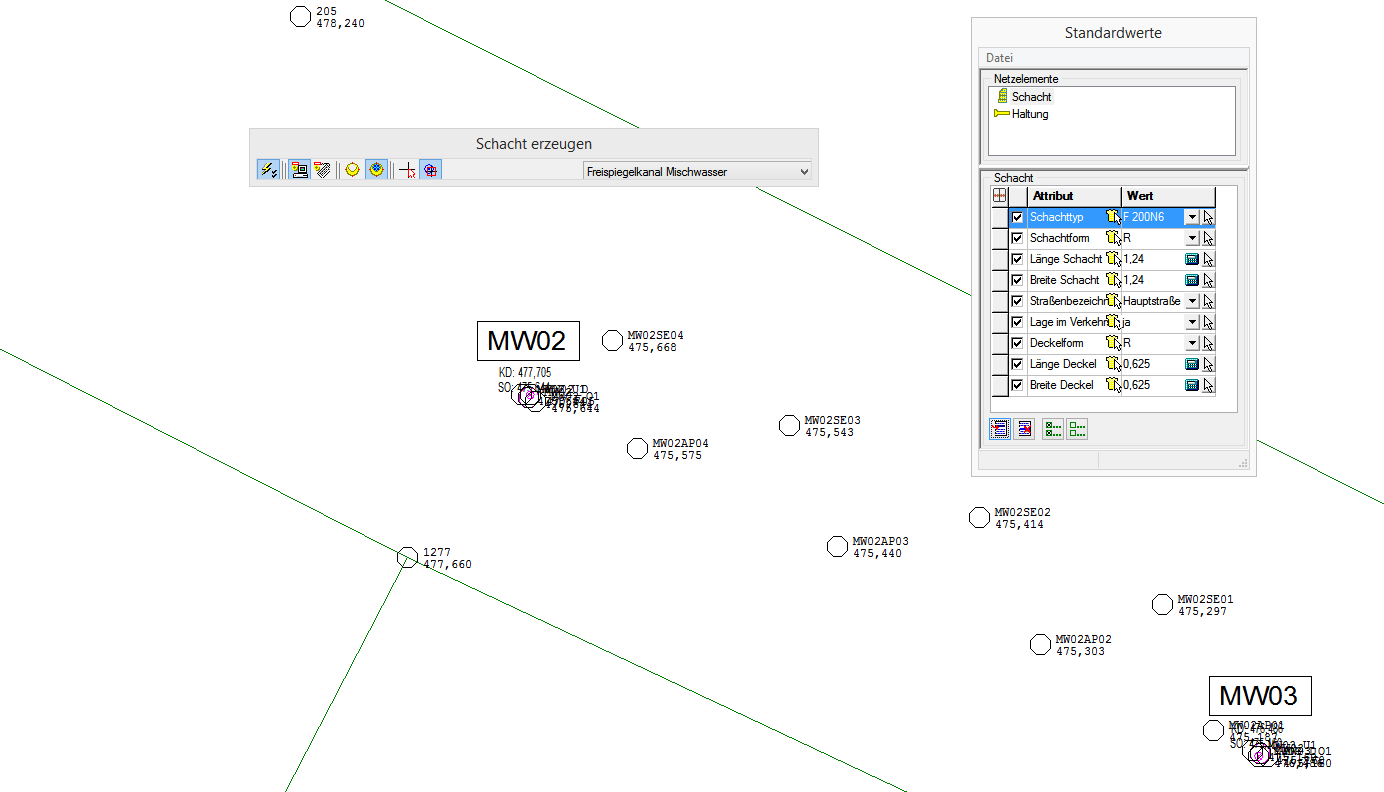
Task: Click the blue-centered manhole icon in toolbar
Action: [x=375, y=170]
